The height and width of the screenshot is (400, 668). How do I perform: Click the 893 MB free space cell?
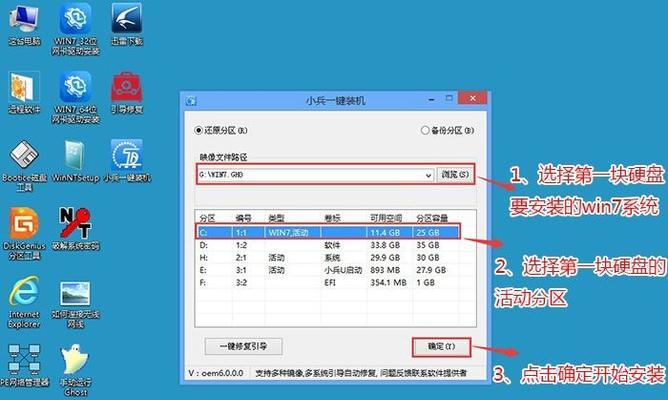click(x=385, y=270)
